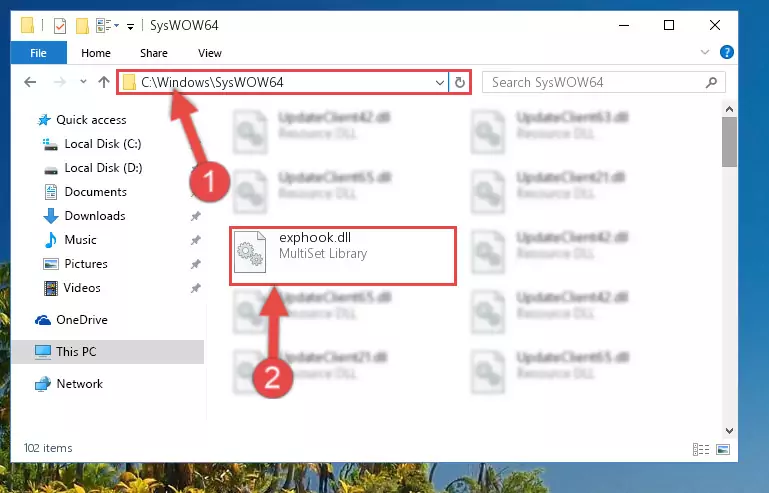
Task: Click the OneDrive cloud icon
Action: click(x=43, y=320)
